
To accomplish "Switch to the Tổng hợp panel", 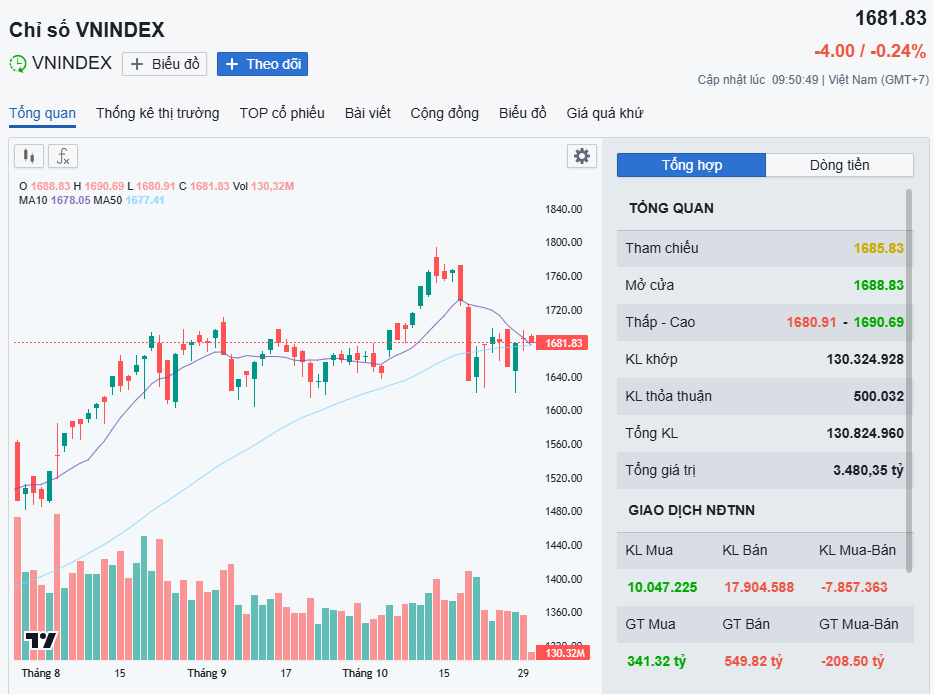I will click(691, 165).
